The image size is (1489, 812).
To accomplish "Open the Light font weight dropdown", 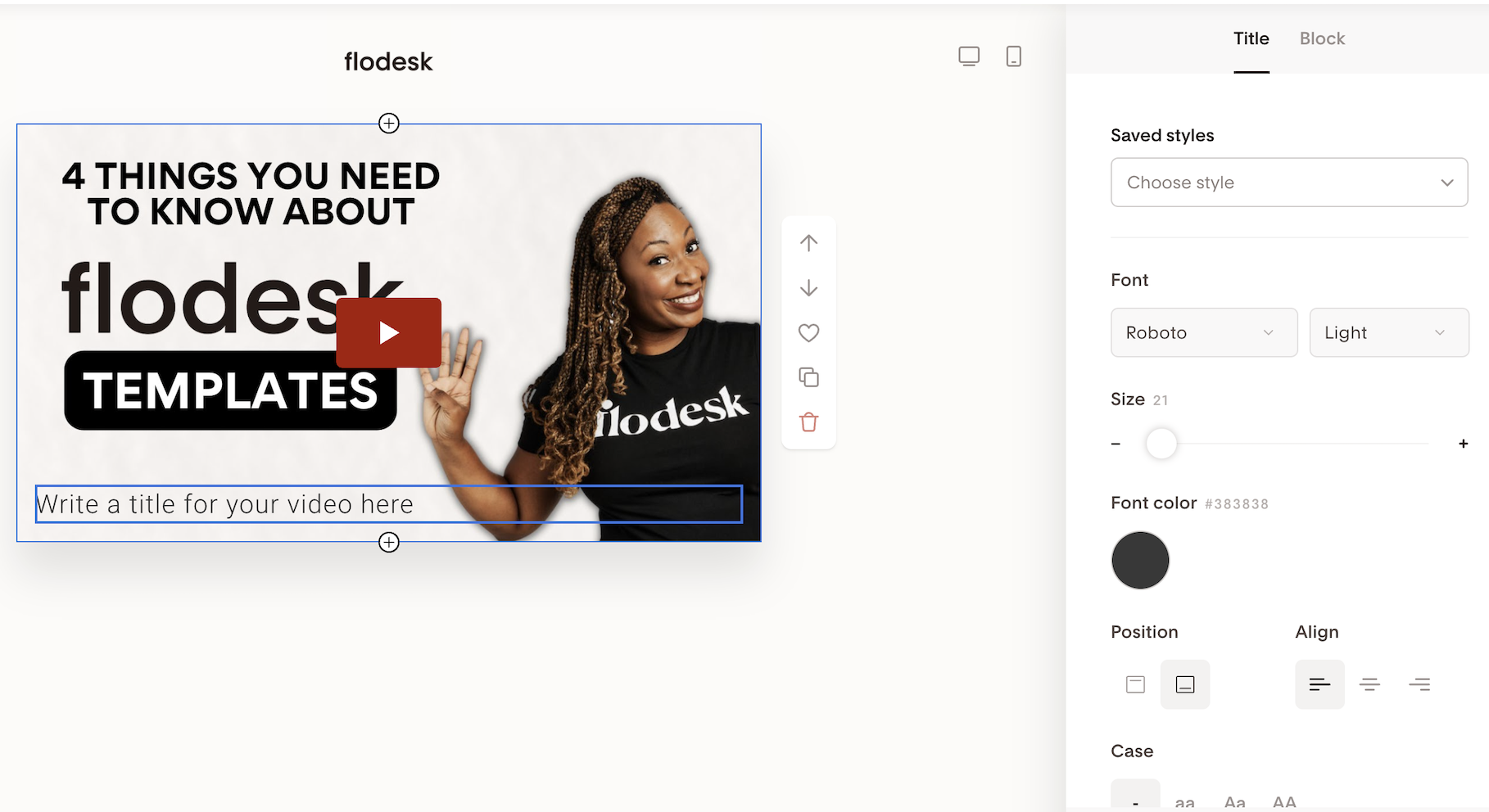I will pos(1389,332).
